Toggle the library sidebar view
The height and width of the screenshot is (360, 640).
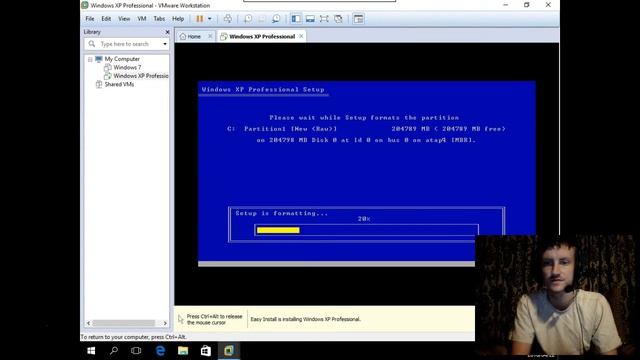pos(296,19)
